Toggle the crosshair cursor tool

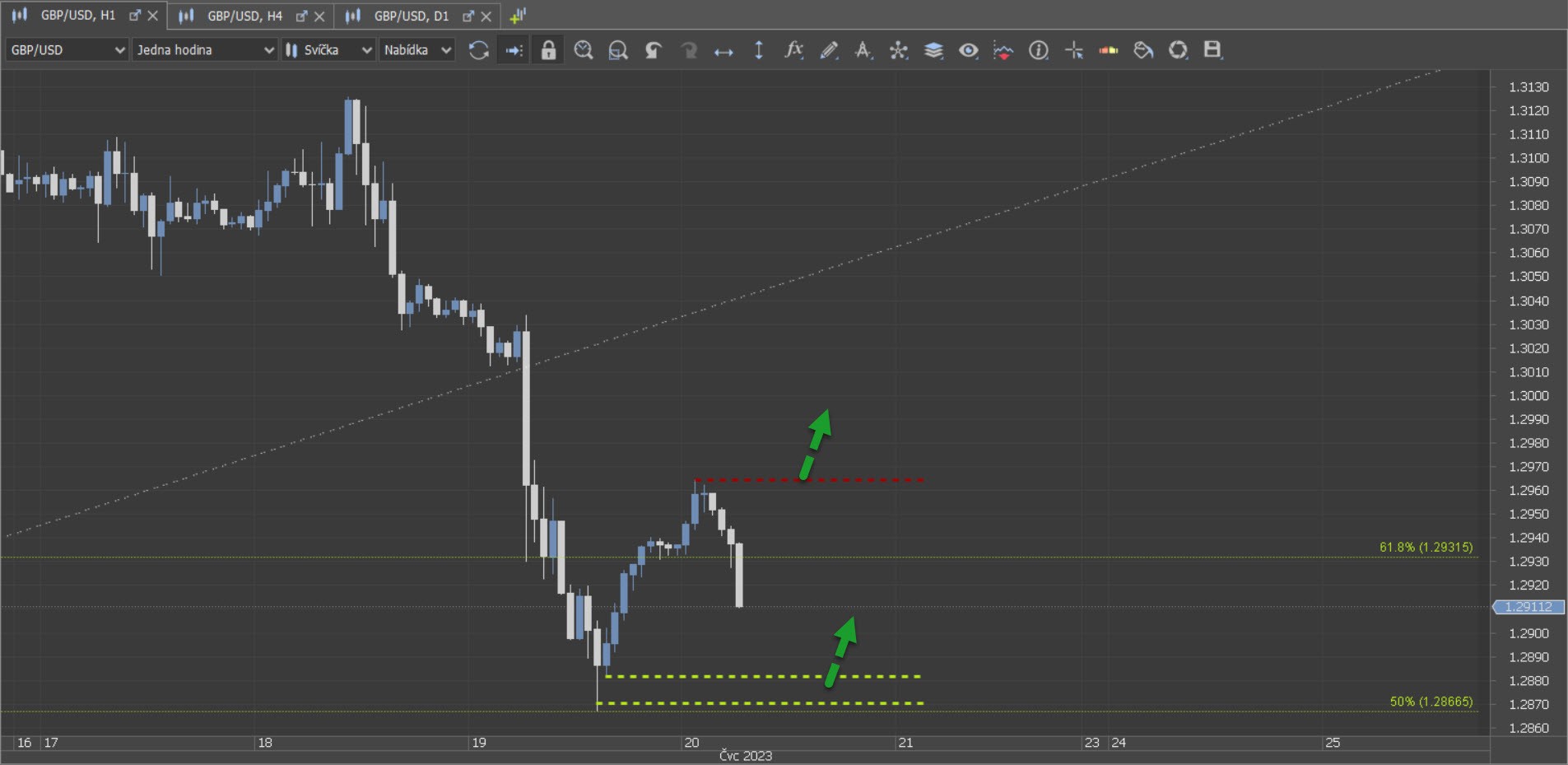click(x=1073, y=50)
